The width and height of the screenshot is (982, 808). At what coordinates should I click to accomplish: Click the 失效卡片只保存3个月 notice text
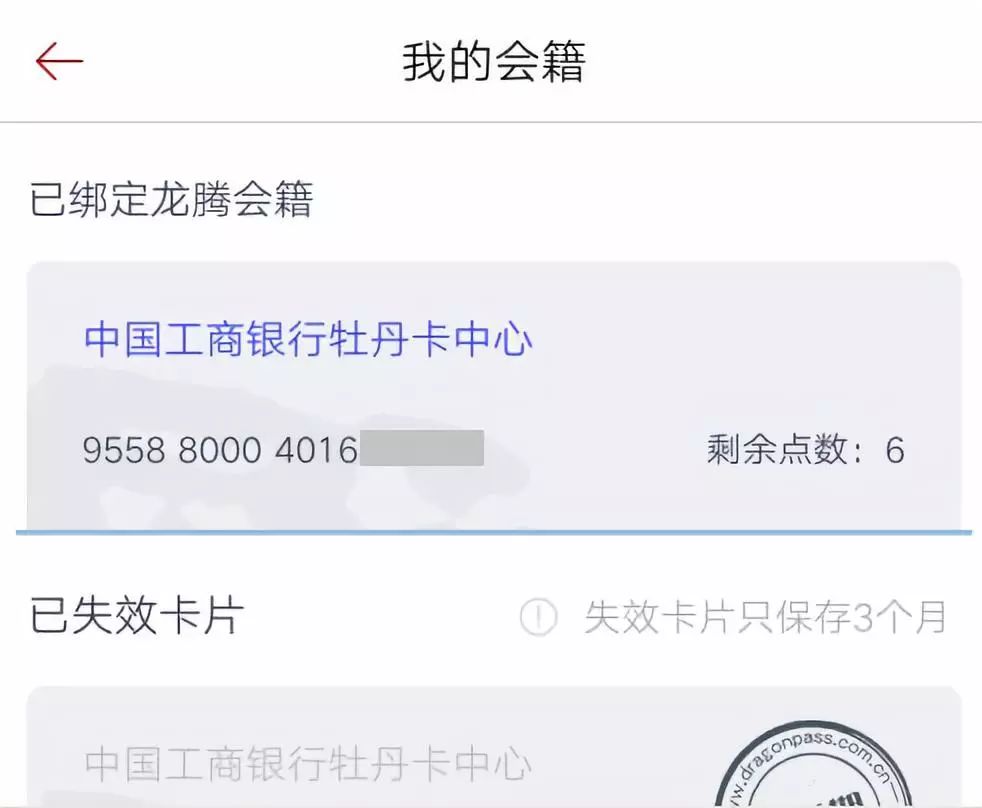765,617
